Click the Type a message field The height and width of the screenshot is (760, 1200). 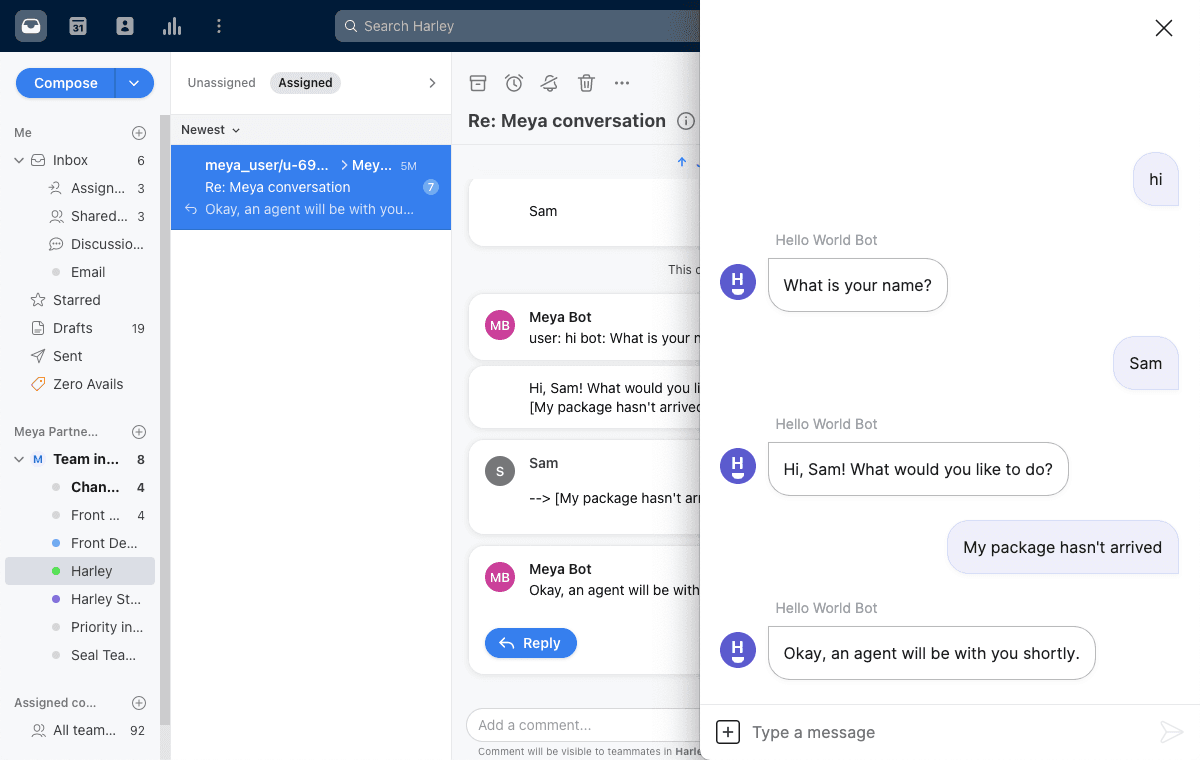click(x=948, y=732)
